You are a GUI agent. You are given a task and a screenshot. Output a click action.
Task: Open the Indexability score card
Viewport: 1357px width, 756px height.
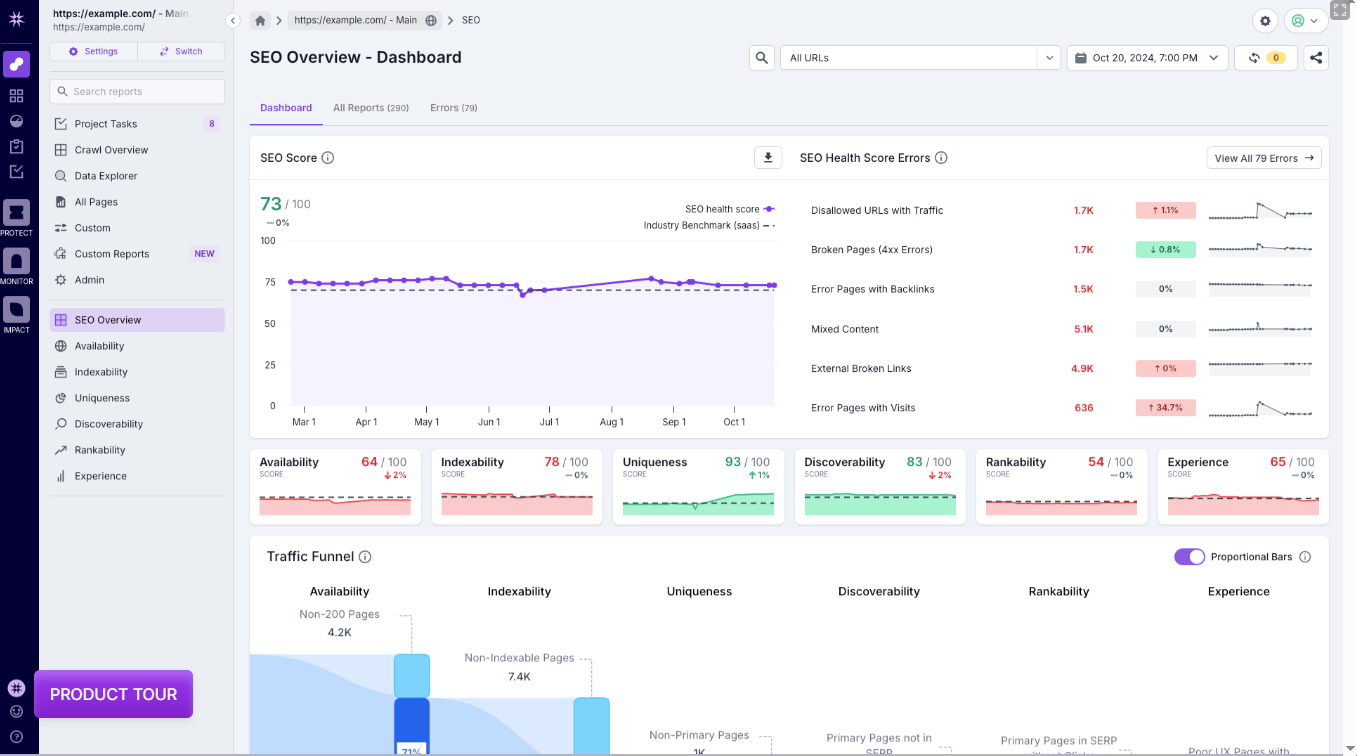click(x=517, y=486)
